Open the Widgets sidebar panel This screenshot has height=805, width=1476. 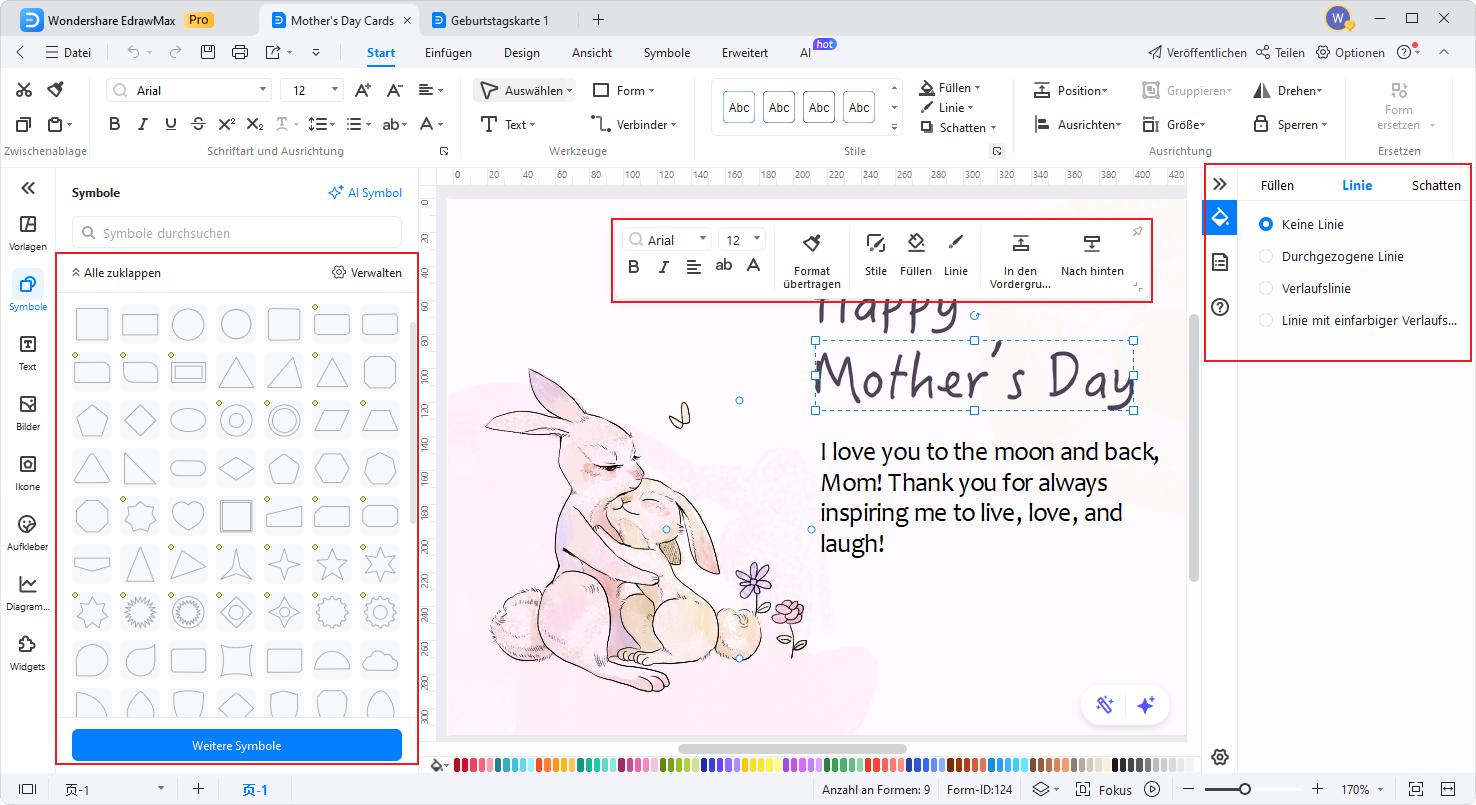click(x=28, y=652)
